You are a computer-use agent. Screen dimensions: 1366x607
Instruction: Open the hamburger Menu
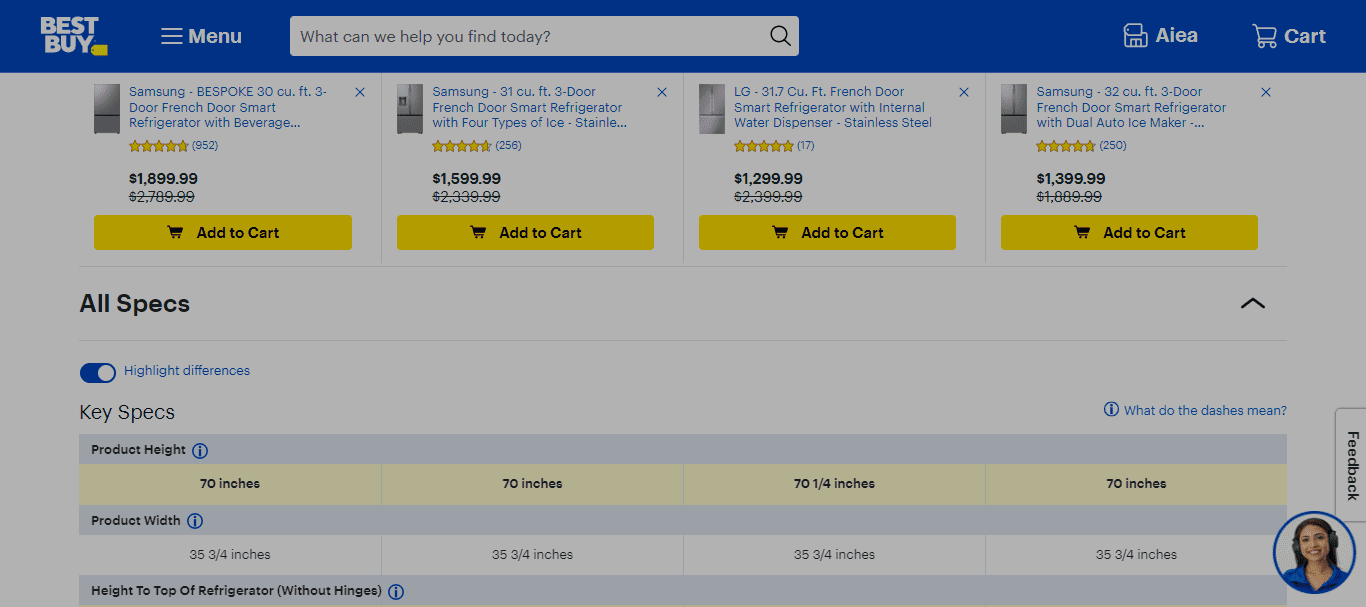pyautogui.click(x=201, y=36)
